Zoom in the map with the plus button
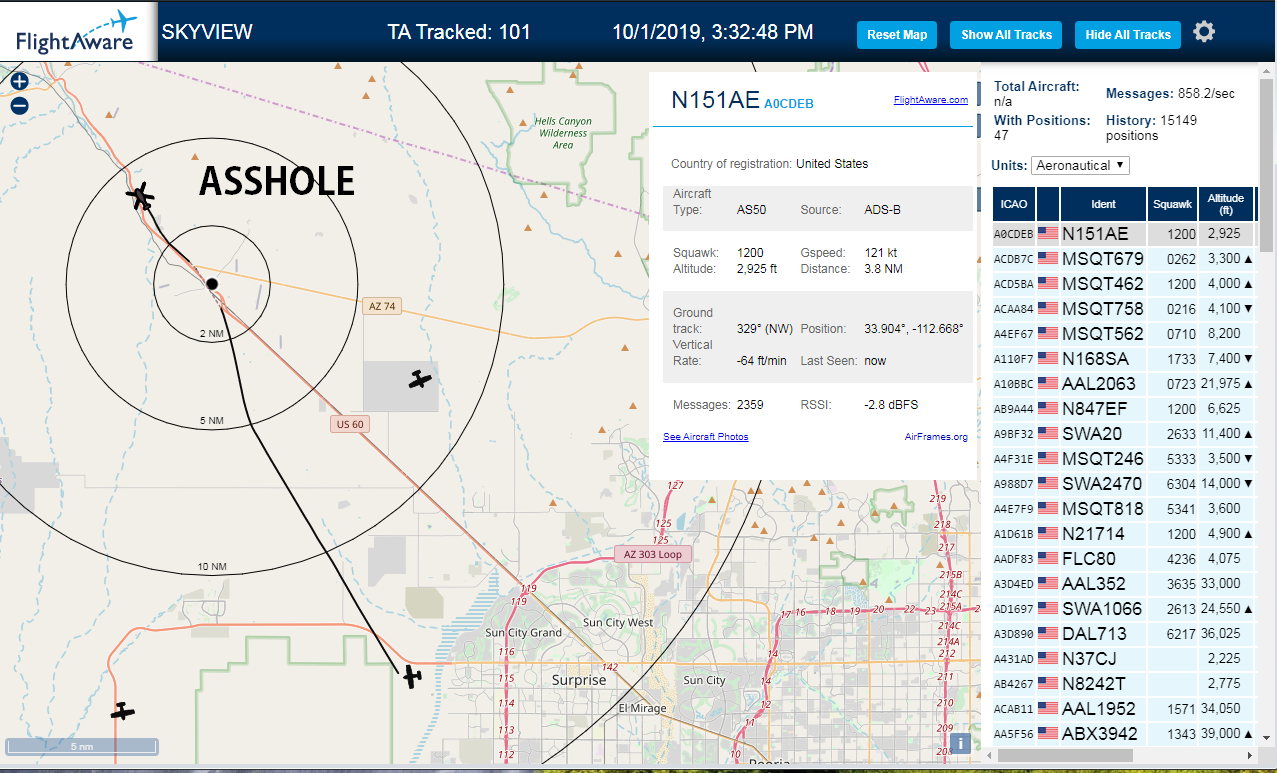This screenshot has width=1277, height=773. [19, 83]
